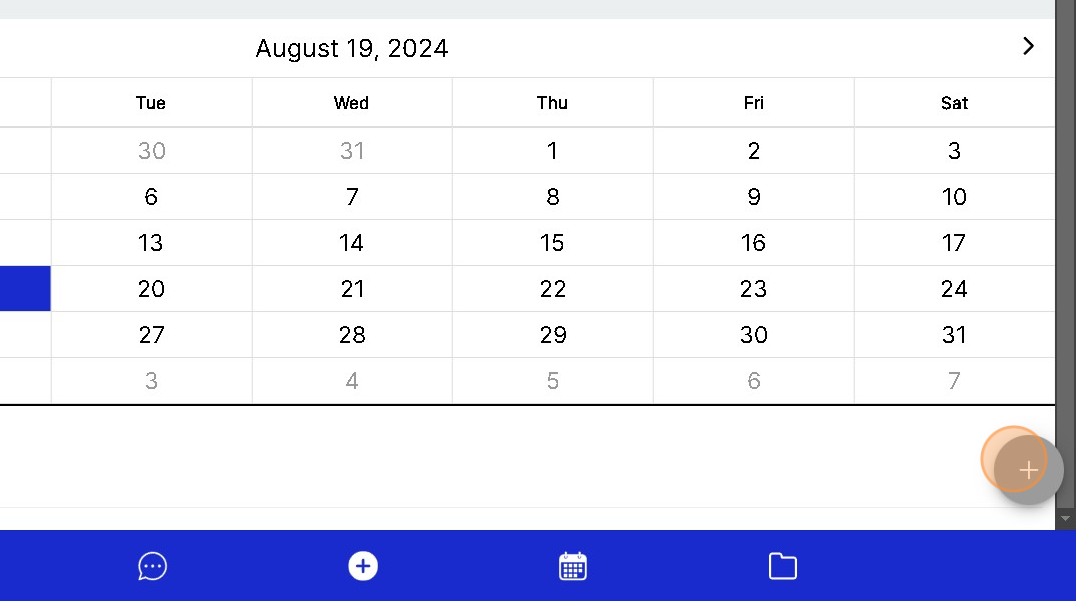Open the chat messages icon
Image resolution: width=1076 pixels, height=601 pixels.
click(152, 566)
